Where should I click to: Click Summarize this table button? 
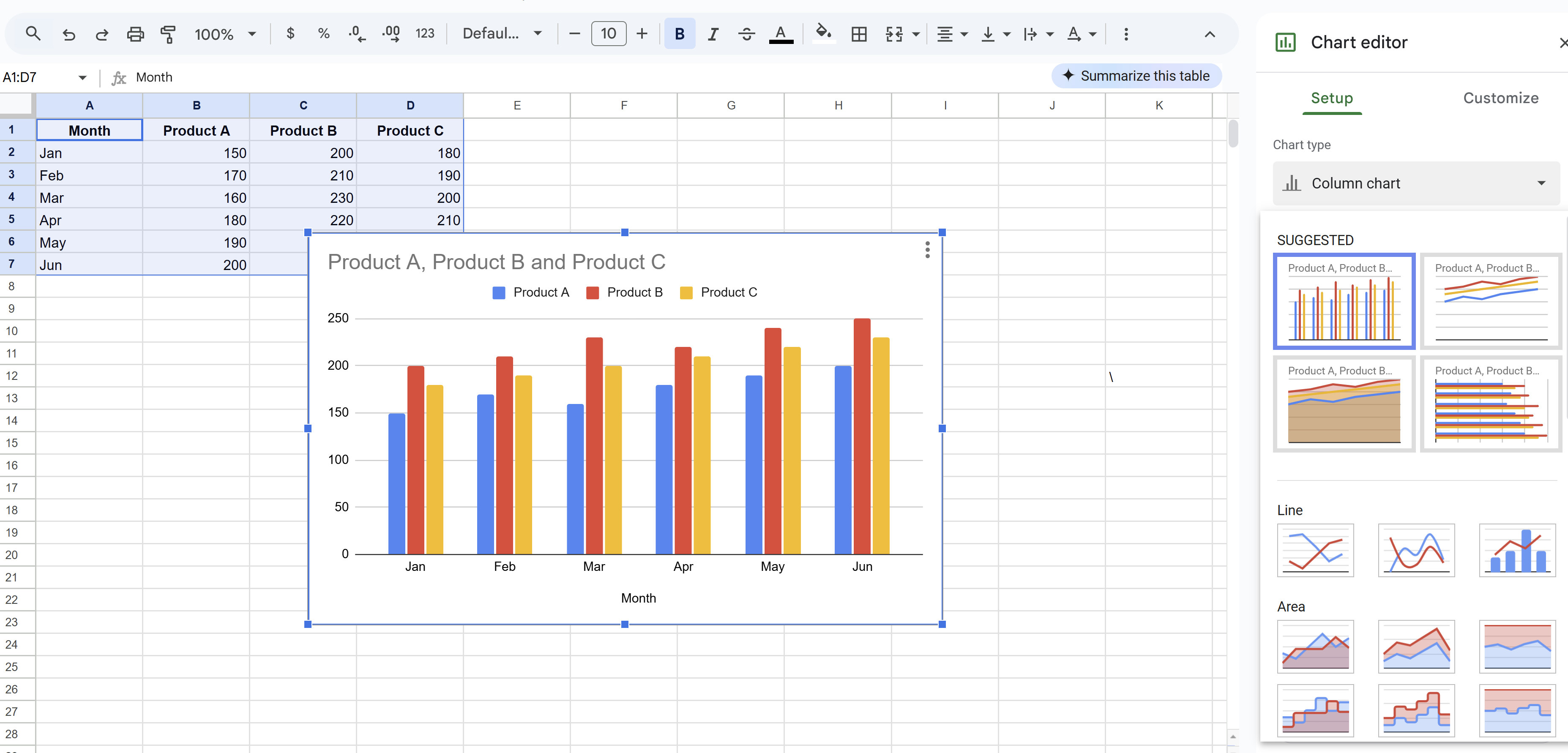[1136, 76]
